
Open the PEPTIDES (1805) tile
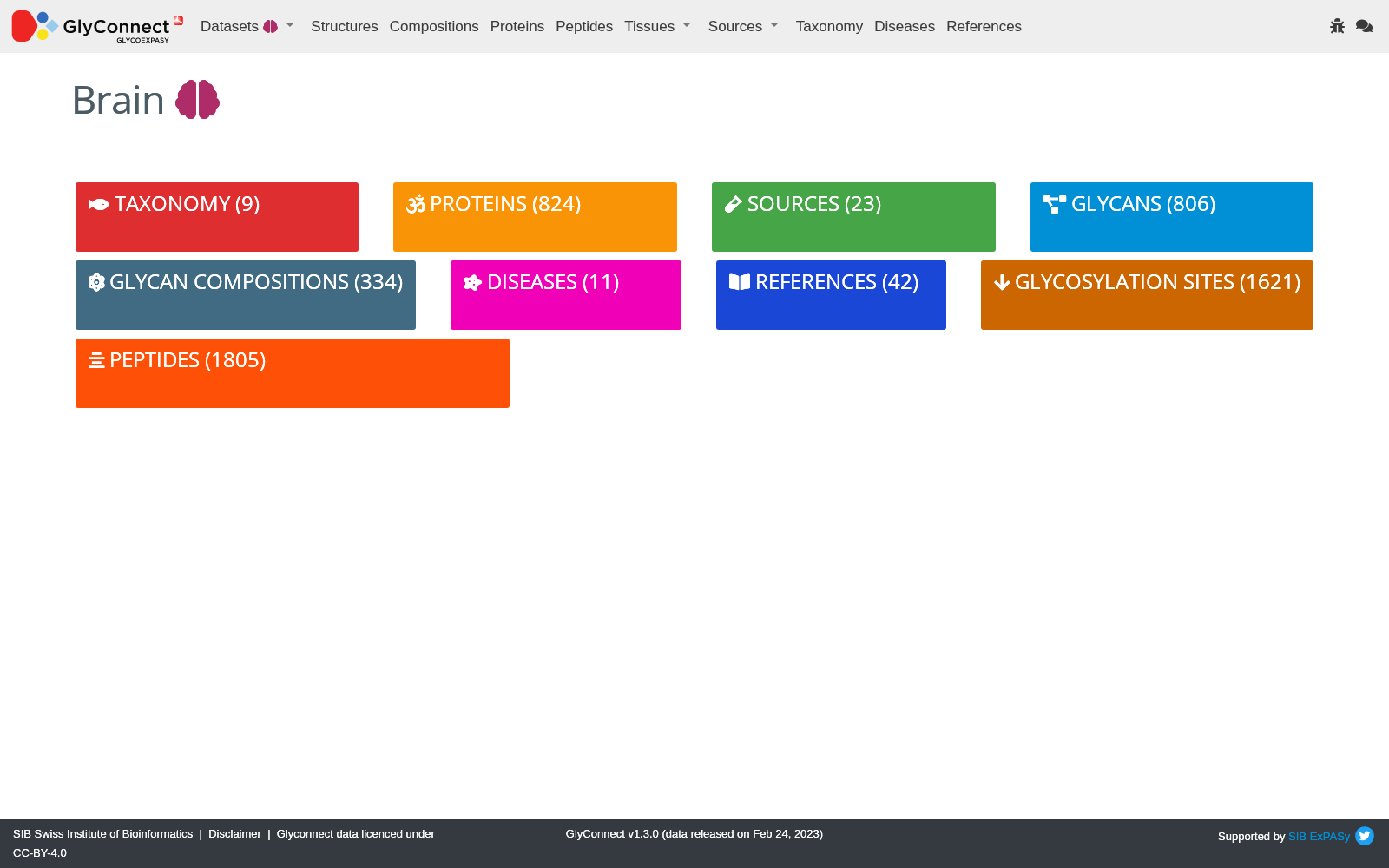pos(293,373)
